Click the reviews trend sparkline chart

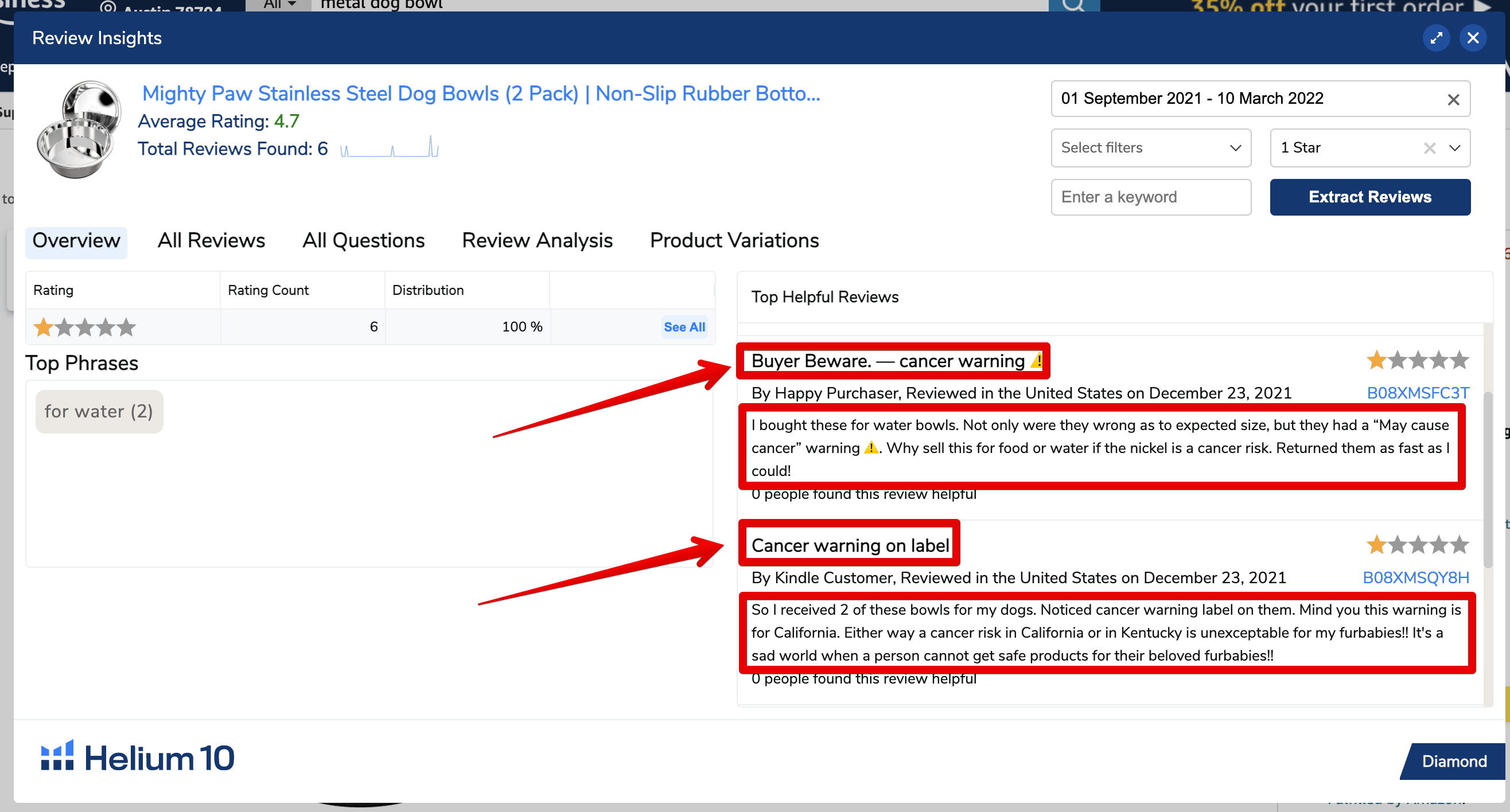pos(389,147)
